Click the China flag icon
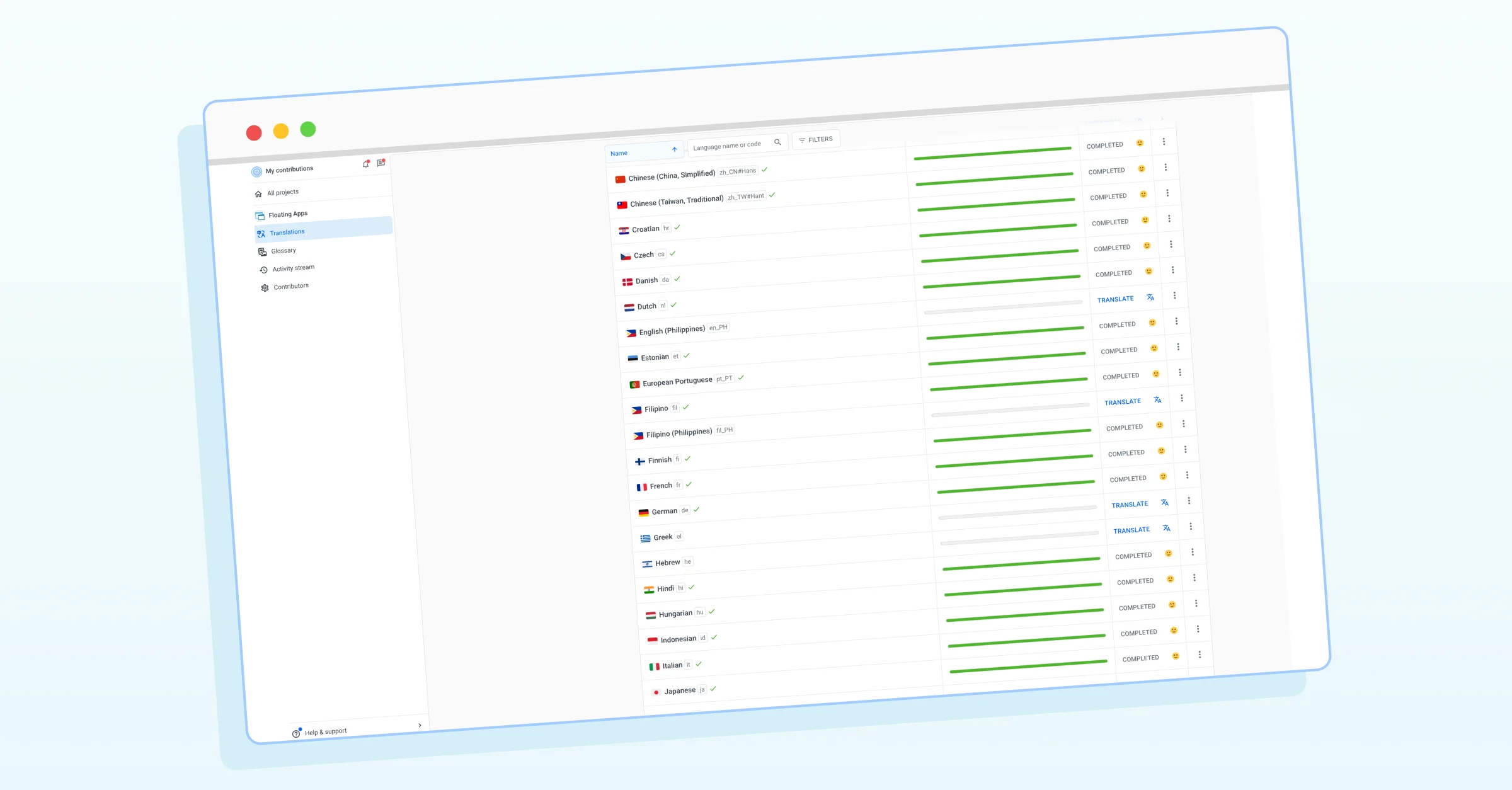This screenshot has height=790, width=1512. click(621, 180)
